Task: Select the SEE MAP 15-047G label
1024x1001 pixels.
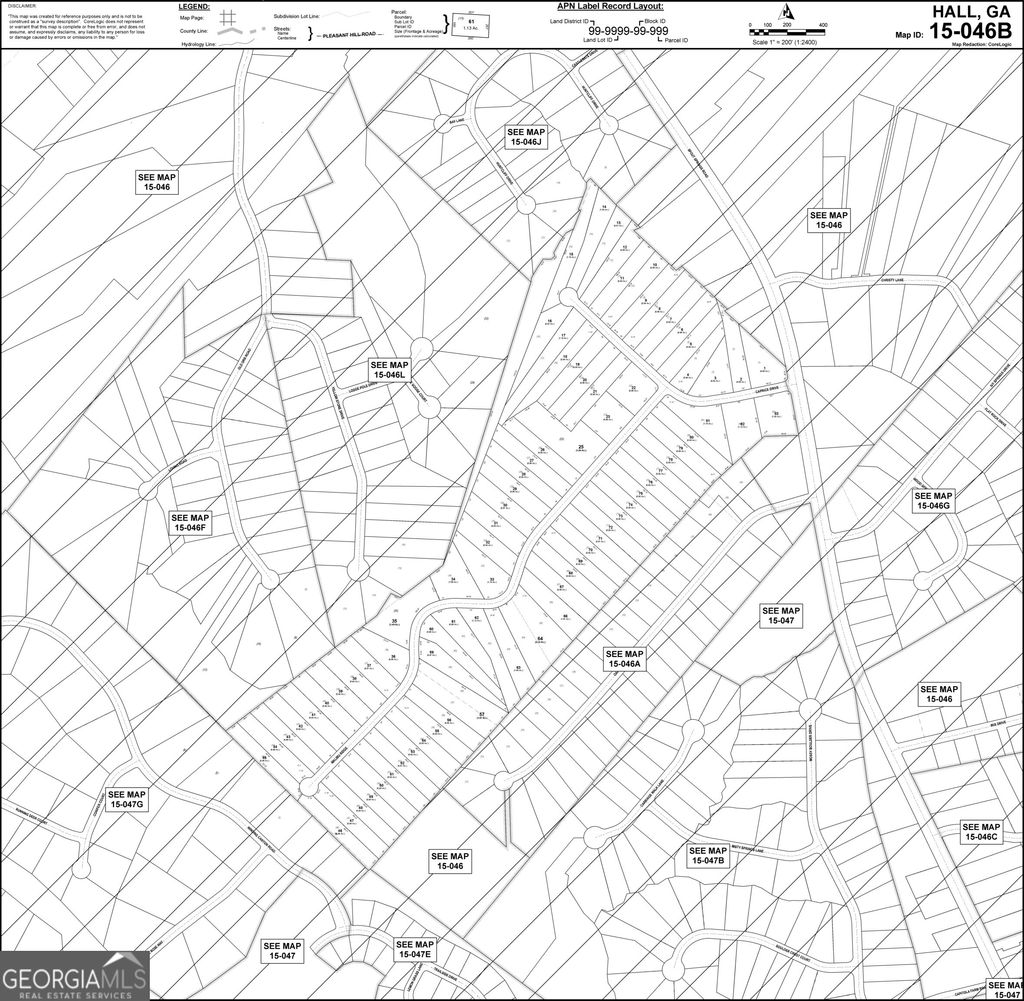Action: [127, 800]
